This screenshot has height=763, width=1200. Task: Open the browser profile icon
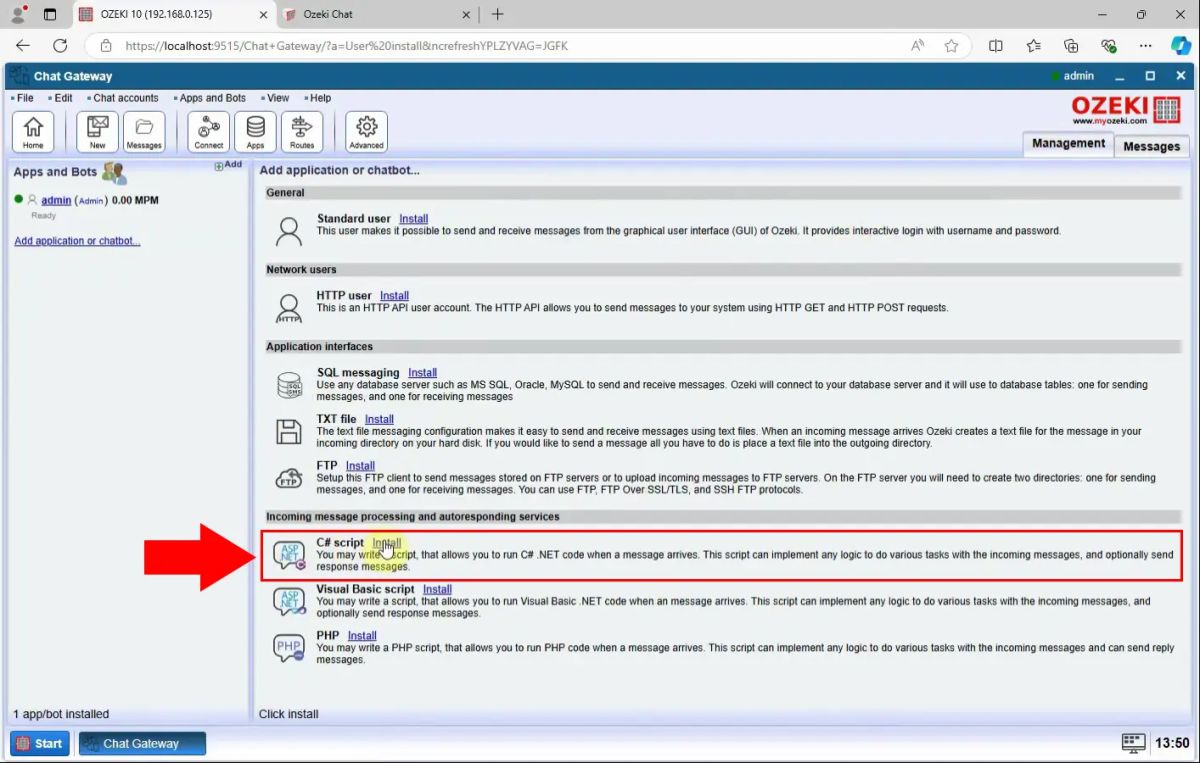(17, 14)
